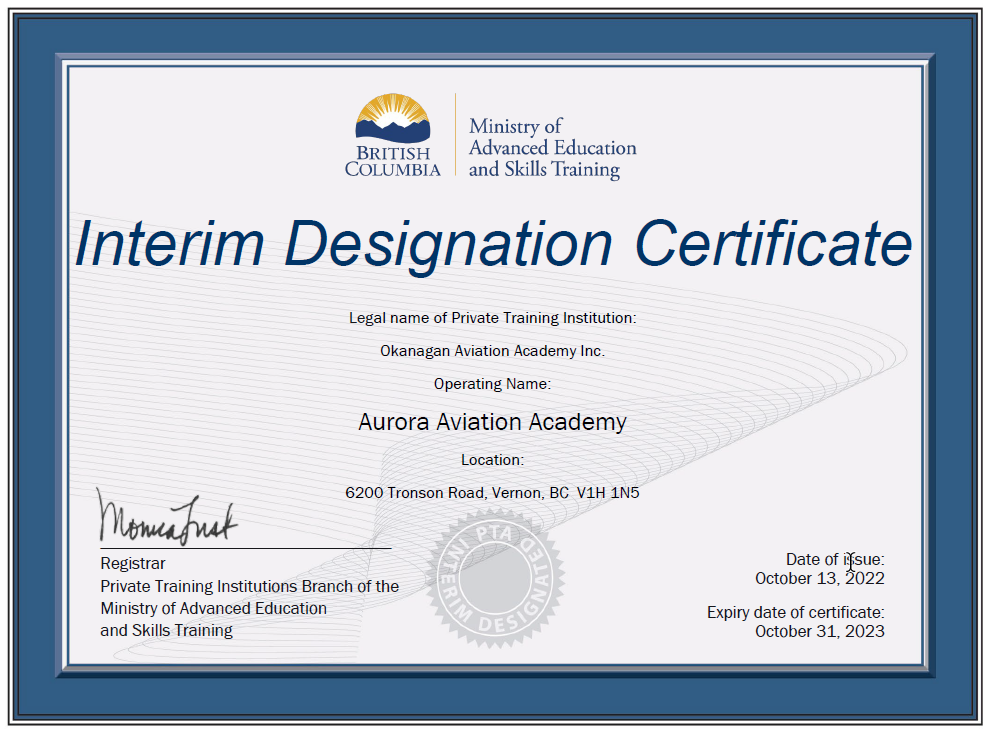The height and width of the screenshot is (734, 991).
Task: Select the "Operating Name:" label
Action: 492,384
